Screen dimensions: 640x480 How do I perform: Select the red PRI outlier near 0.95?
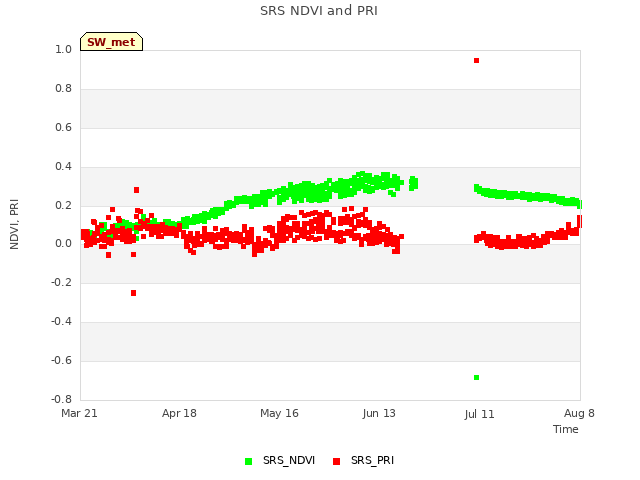click(x=476, y=60)
